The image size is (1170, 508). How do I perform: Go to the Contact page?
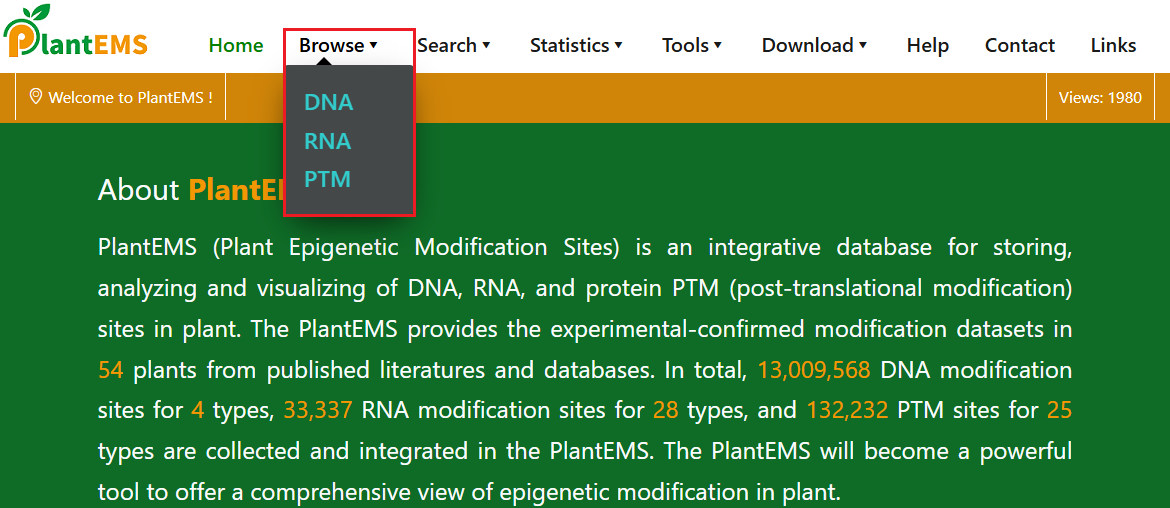pos(1019,46)
